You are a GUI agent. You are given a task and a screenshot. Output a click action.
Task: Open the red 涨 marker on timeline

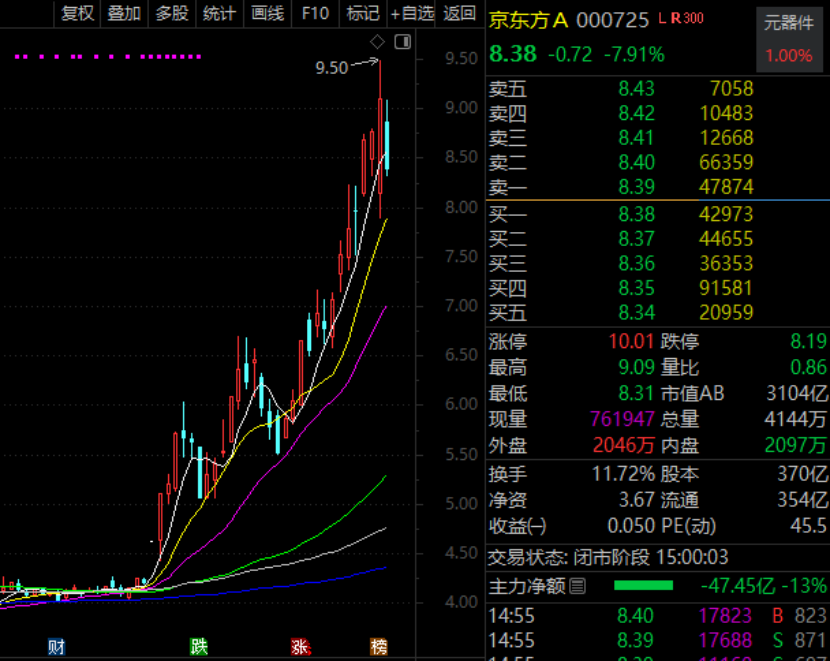[300, 647]
